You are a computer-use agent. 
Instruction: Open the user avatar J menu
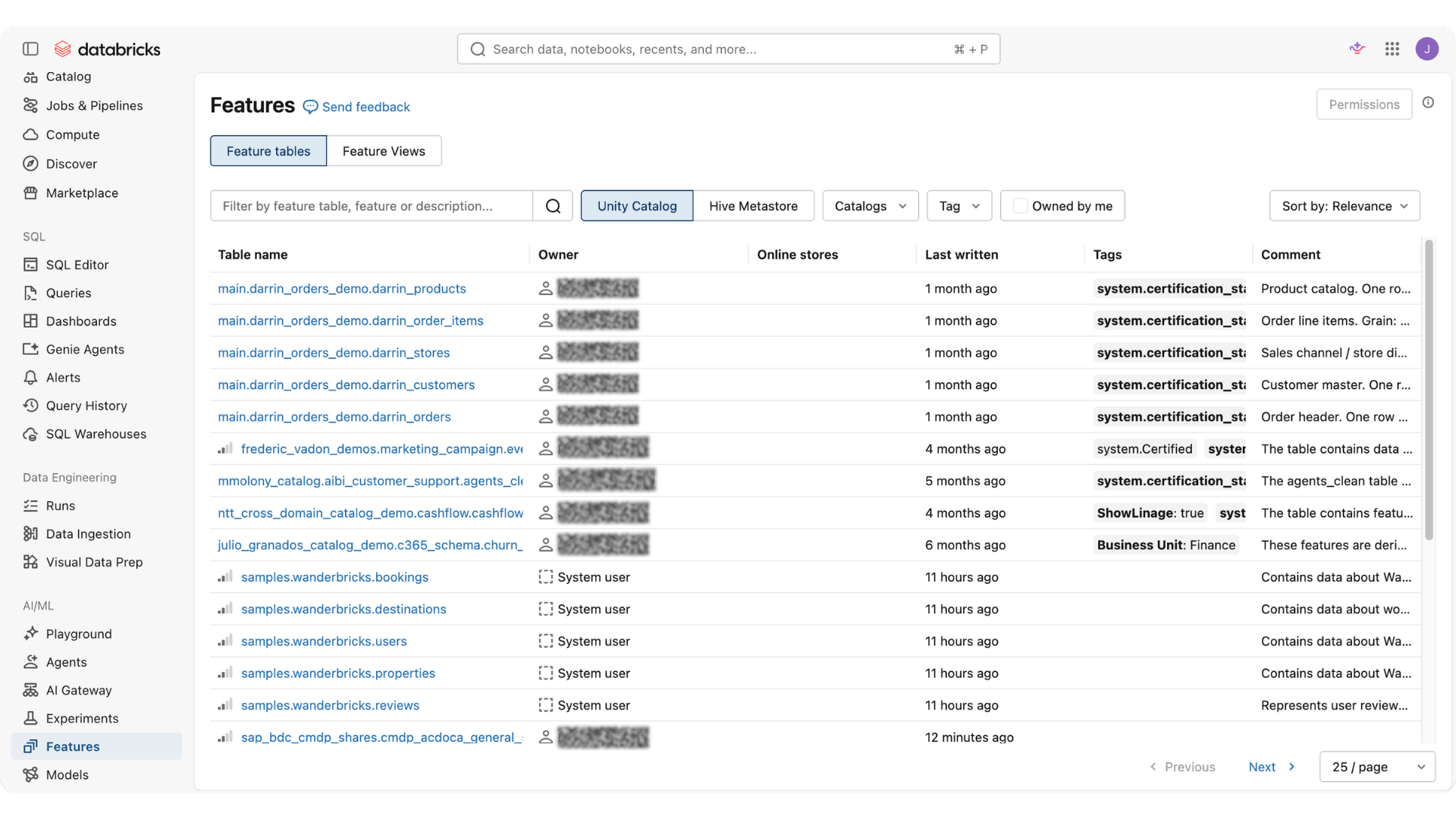coord(1427,49)
